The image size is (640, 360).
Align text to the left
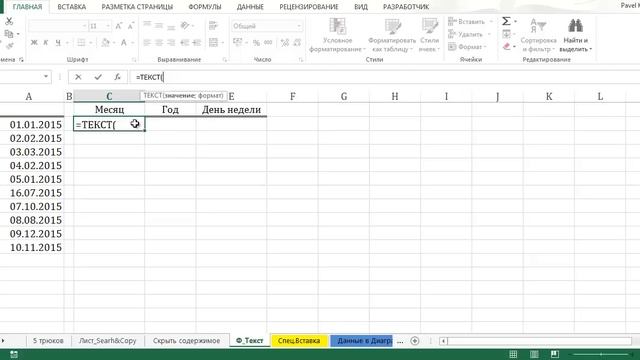pyautogui.click(x=147, y=42)
